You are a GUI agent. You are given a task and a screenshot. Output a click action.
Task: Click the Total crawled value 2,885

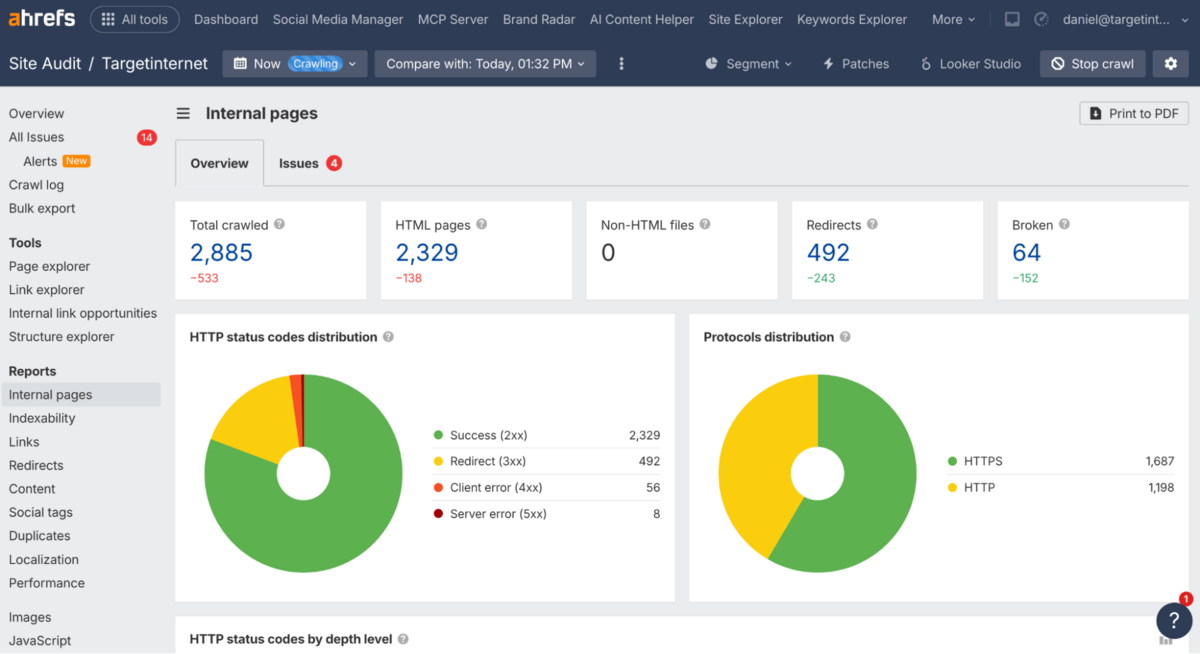(221, 252)
